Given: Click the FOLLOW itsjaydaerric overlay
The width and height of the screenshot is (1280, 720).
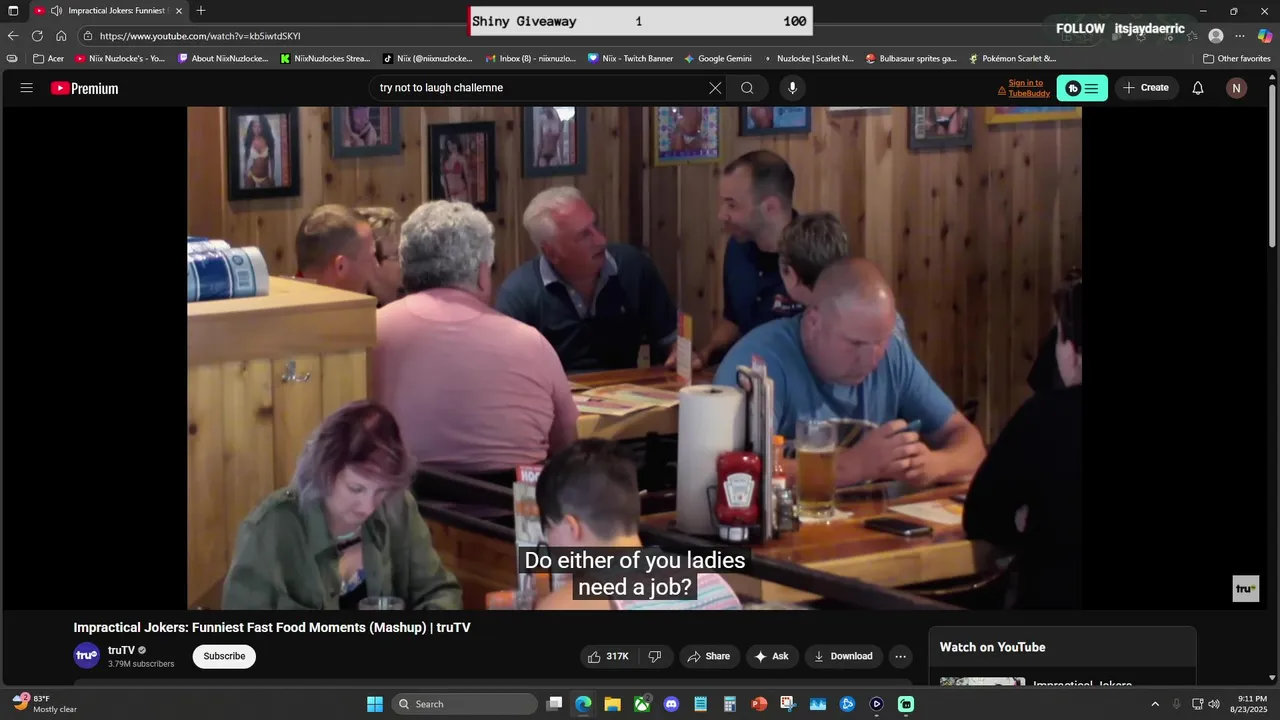Looking at the screenshot, I should coord(1120,29).
